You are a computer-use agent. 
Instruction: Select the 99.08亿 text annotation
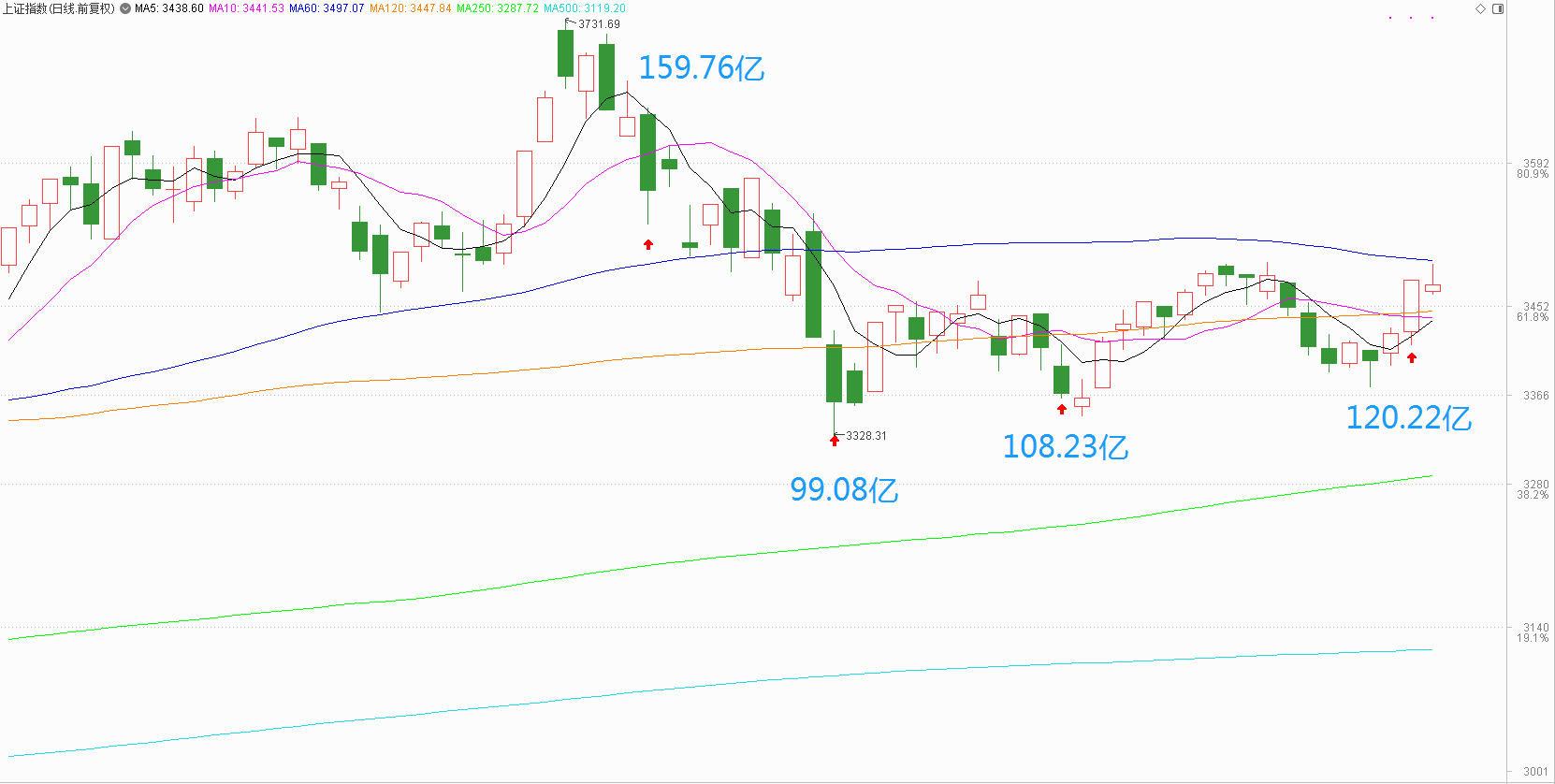point(844,489)
